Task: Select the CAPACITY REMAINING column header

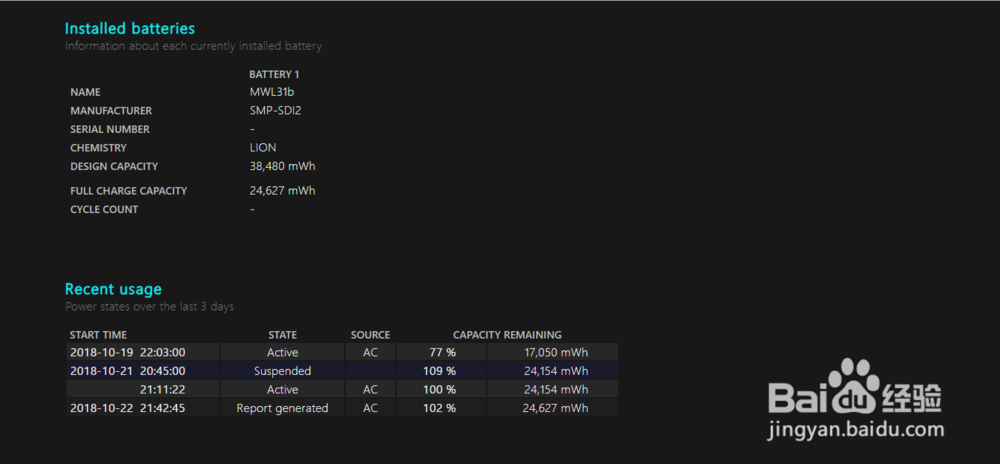Action: click(507, 335)
